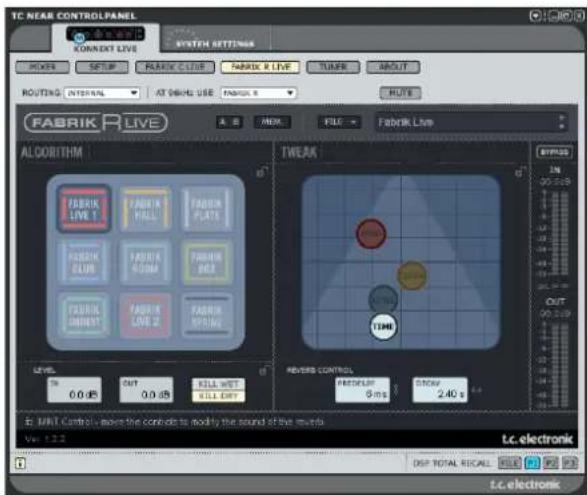Step to previous preset with up arrow

point(561,118)
